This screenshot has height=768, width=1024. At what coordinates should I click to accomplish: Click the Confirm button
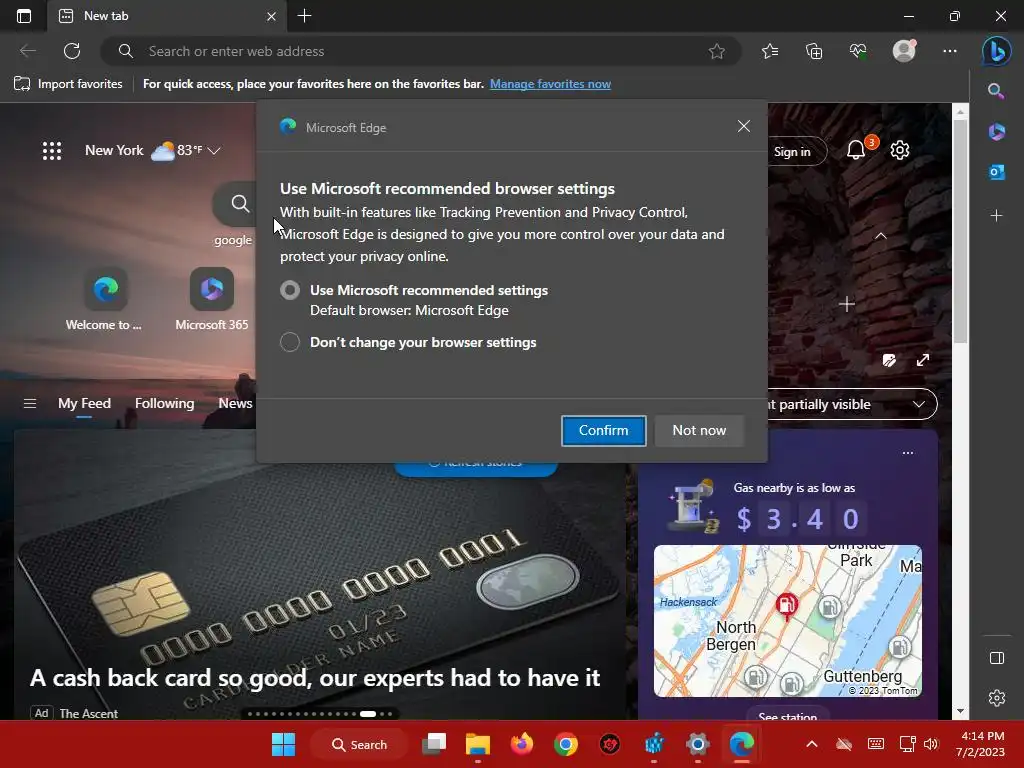(603, 430)
